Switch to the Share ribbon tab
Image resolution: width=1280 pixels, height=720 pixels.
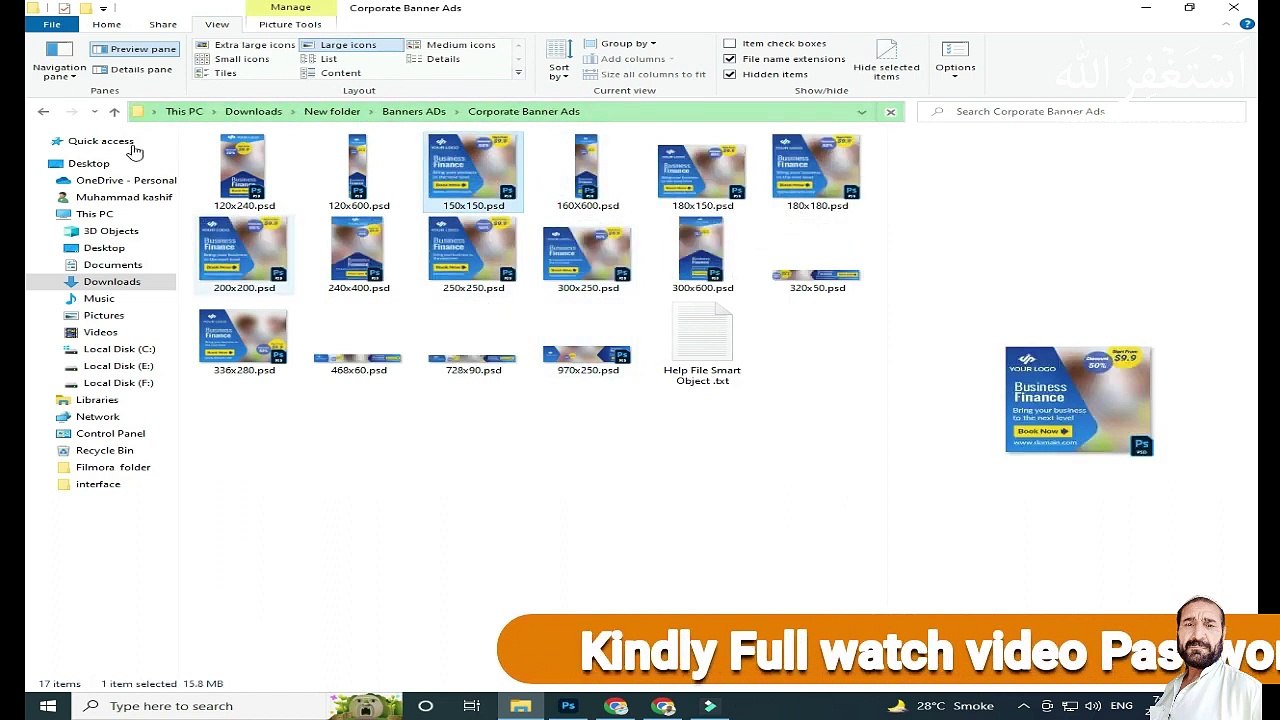pos(163,24)
